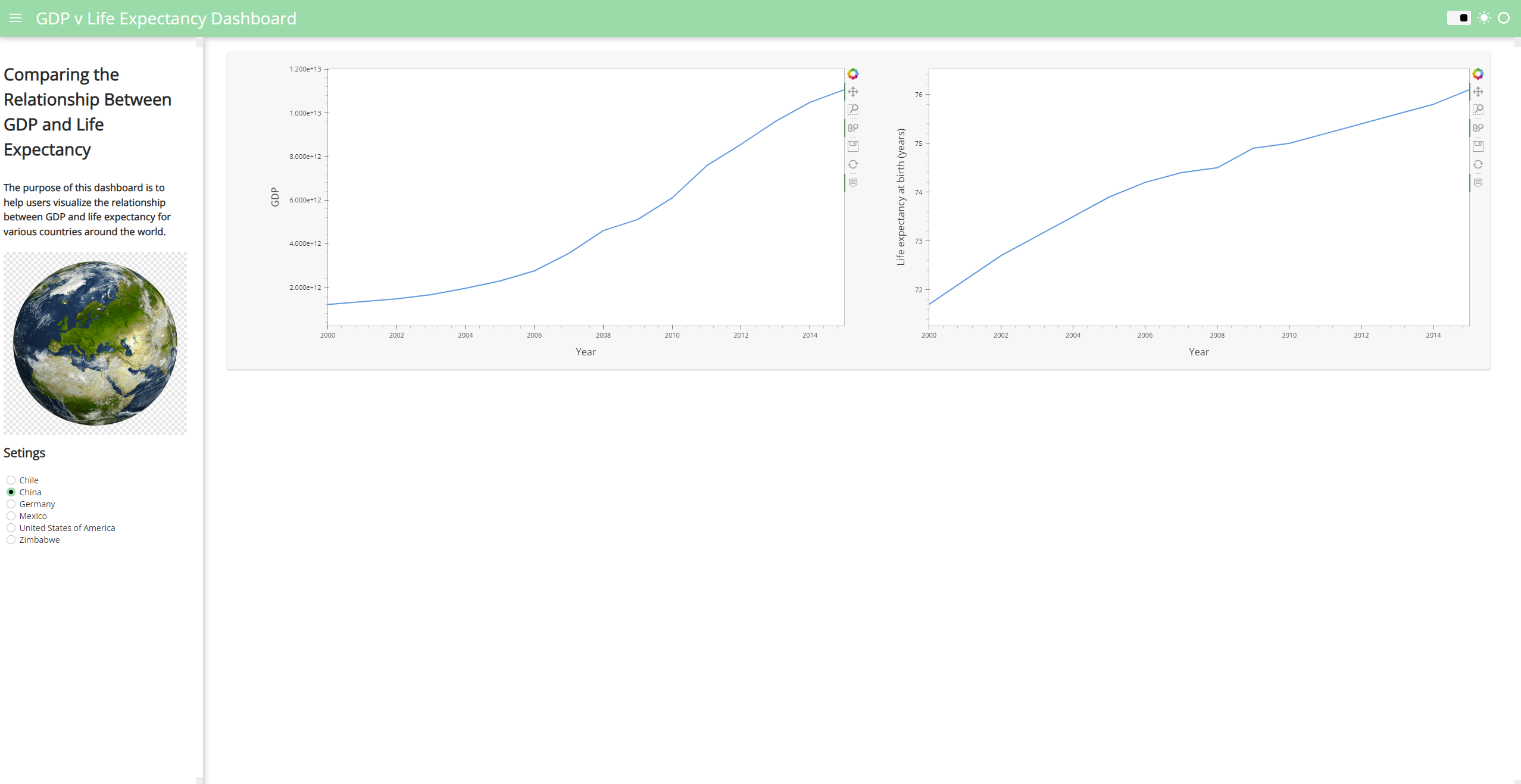Select Germany from the country options
The width and height of the screenshot is (1521, 784).
pos(11,504)
